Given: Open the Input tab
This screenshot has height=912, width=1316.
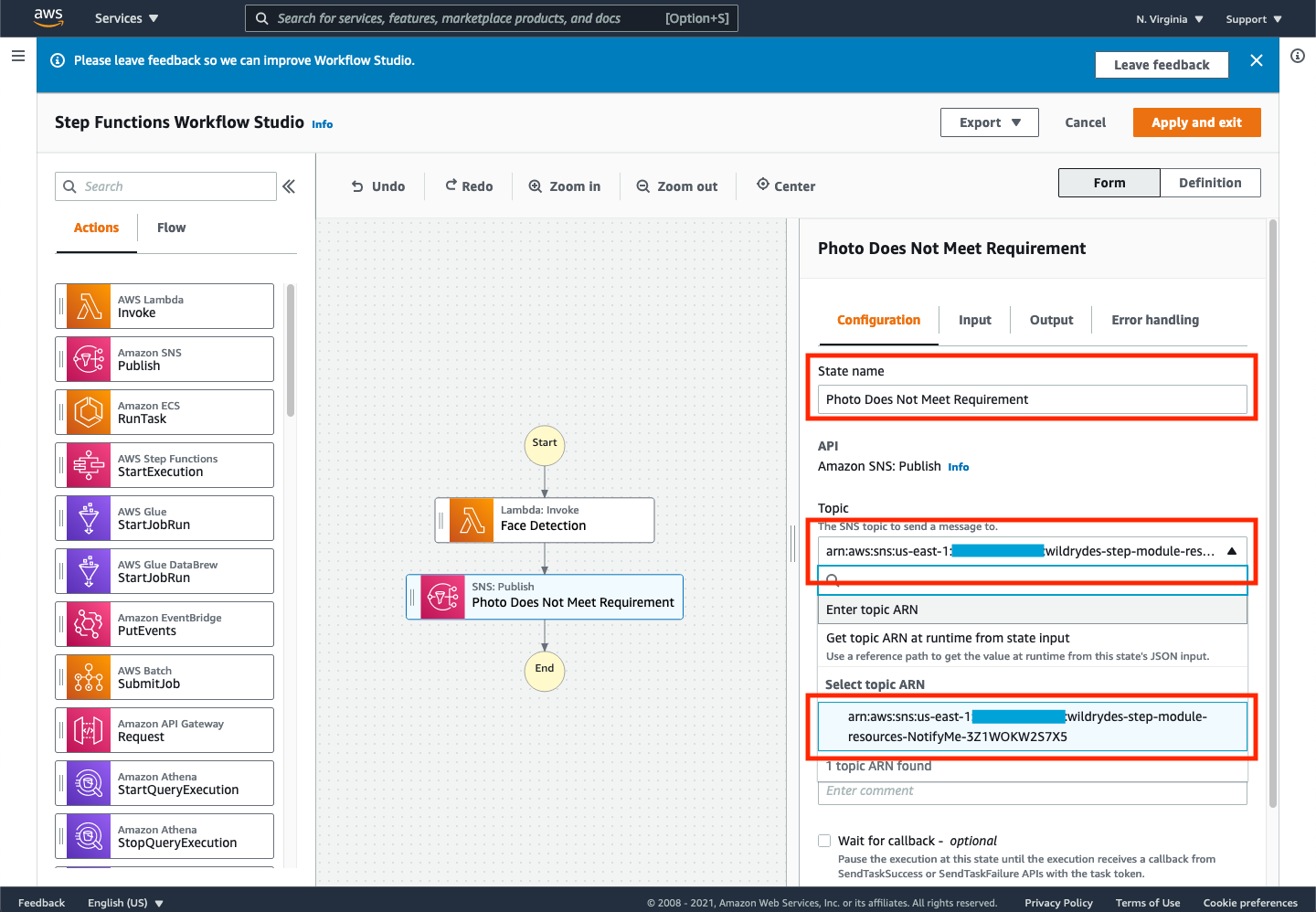Looking at the screenshot, I should coord(975,320).
